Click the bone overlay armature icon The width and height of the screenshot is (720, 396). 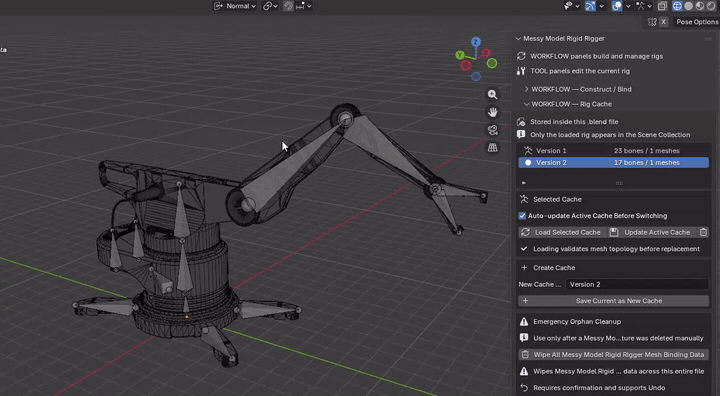pyautogui.click(x=641, y=6)
